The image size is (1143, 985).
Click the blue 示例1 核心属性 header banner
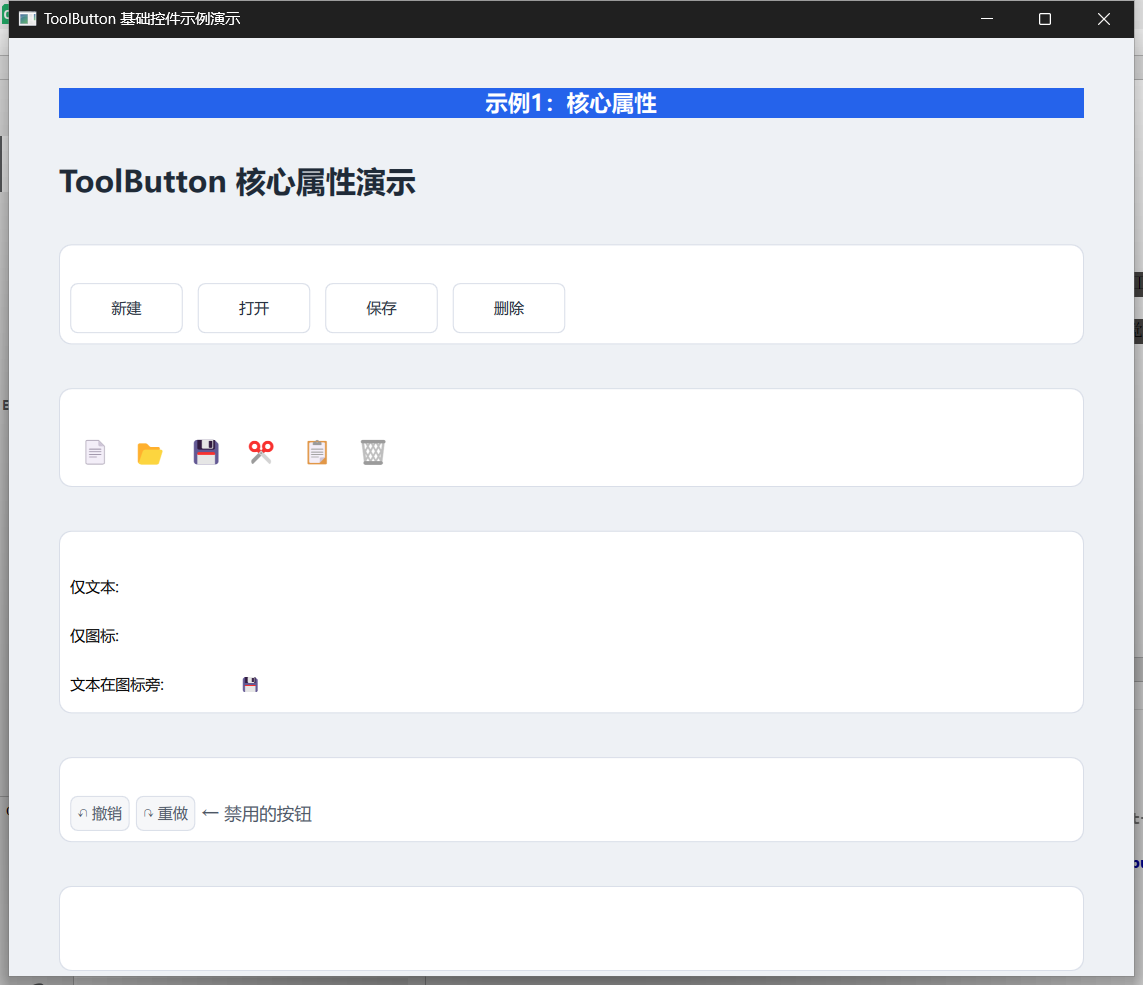tap(571, 102)
